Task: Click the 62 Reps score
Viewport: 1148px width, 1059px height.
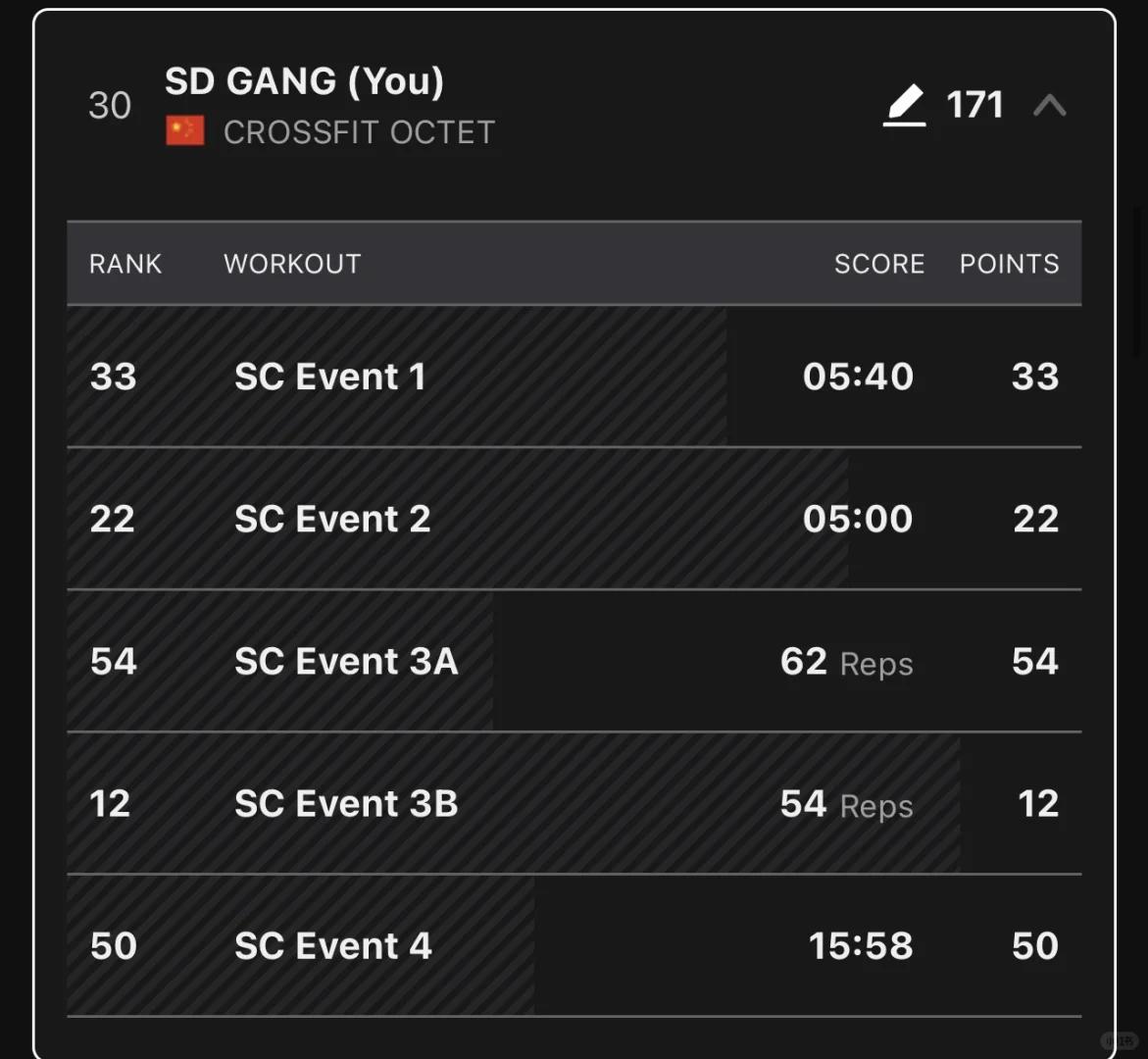Action: [846, 662]
